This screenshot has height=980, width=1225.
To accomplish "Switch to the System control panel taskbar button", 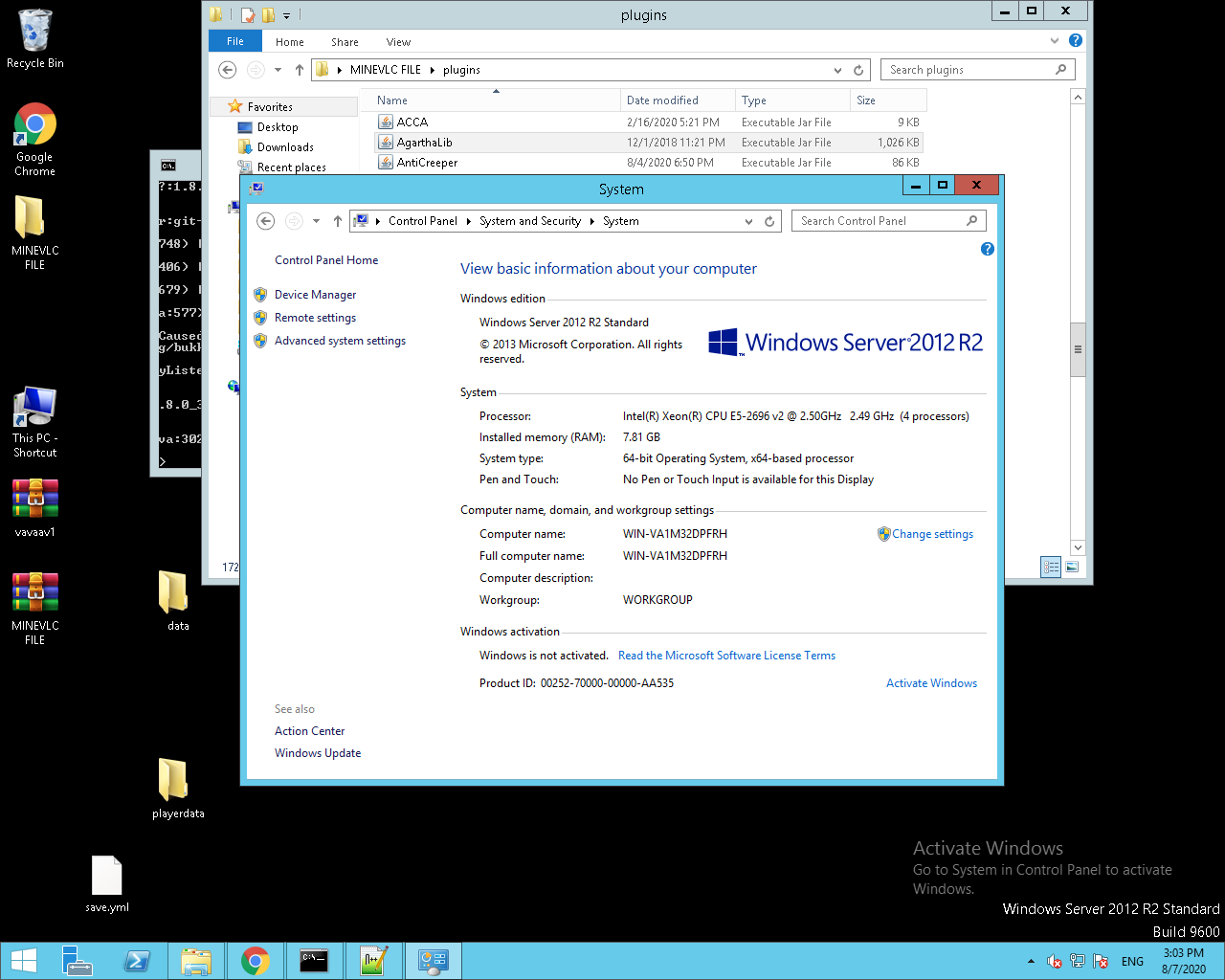I will pos(434,961).
